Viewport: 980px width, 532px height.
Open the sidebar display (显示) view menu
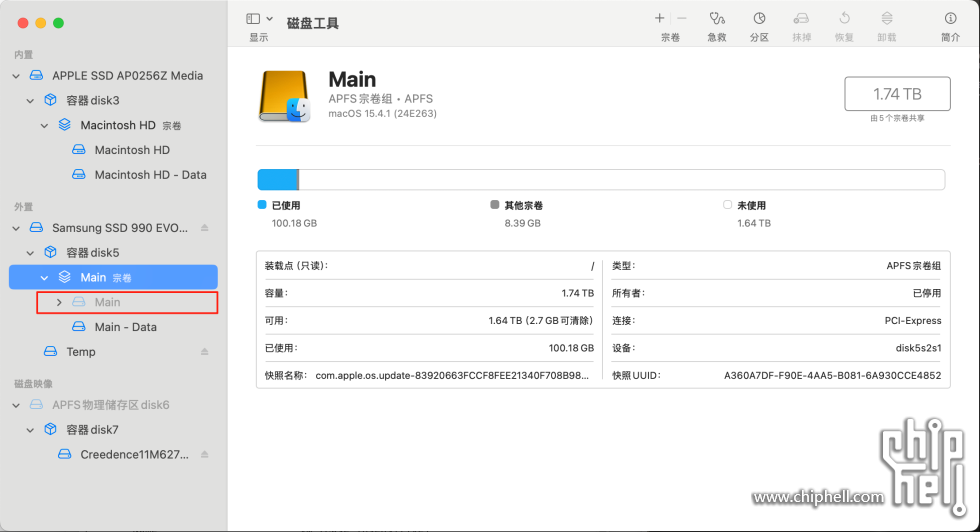269,19
